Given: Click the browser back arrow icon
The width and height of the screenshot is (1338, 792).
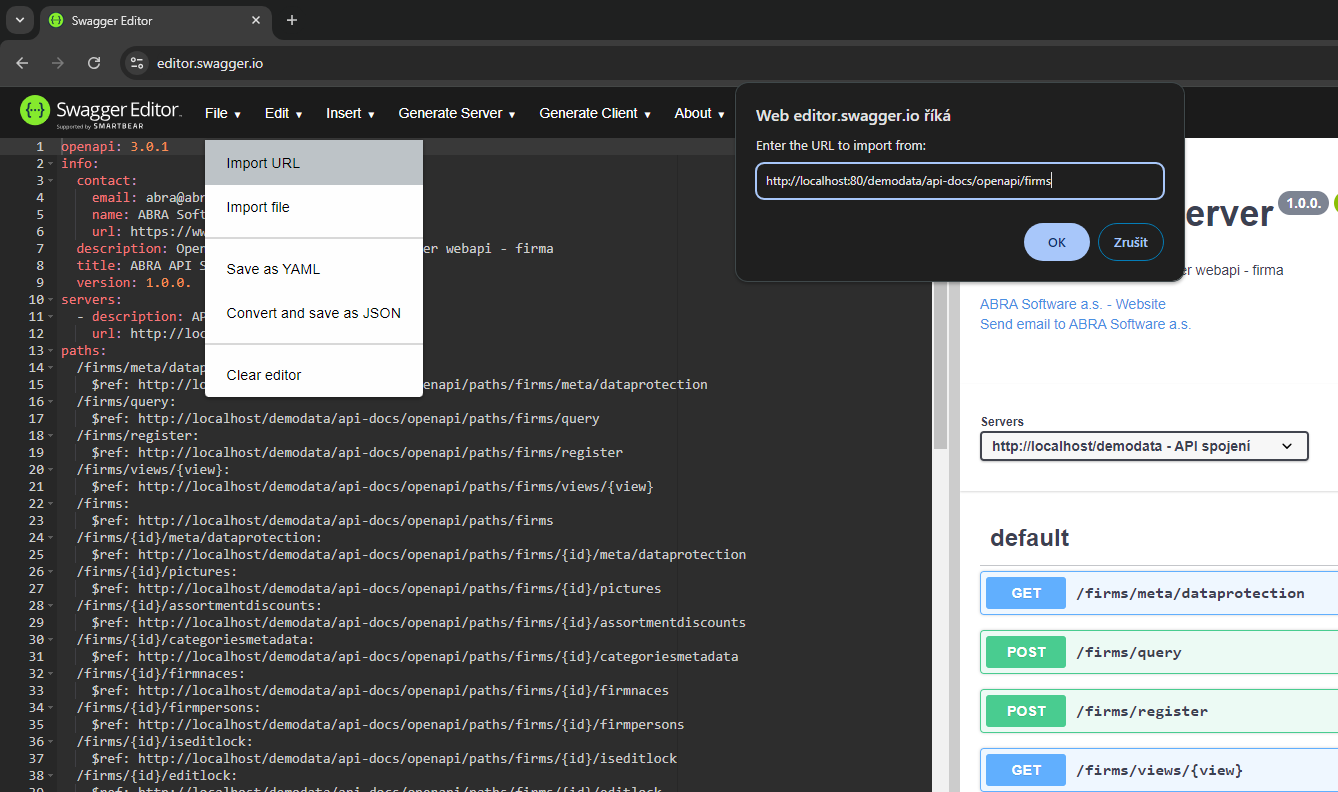Looking at the screenshot, I should pyautogui.click(x=22, y=63).
